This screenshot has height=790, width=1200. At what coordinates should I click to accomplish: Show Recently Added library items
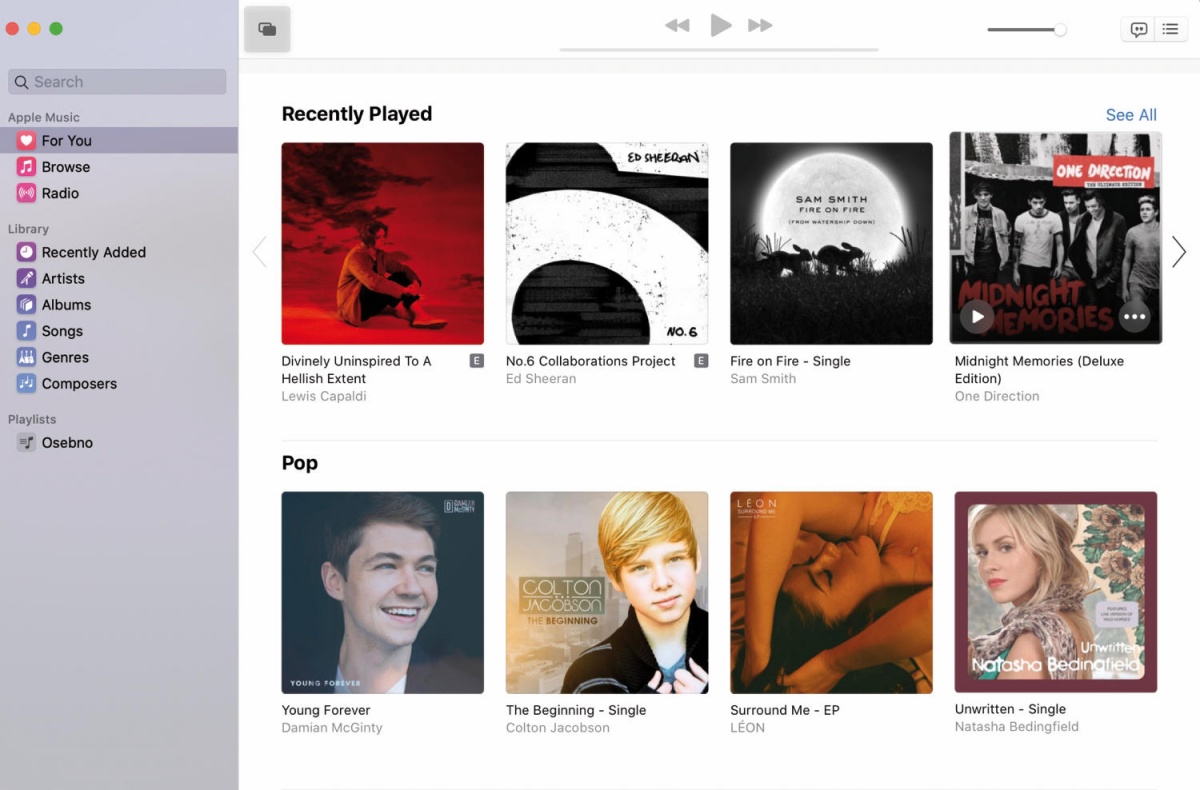point(119,252)
